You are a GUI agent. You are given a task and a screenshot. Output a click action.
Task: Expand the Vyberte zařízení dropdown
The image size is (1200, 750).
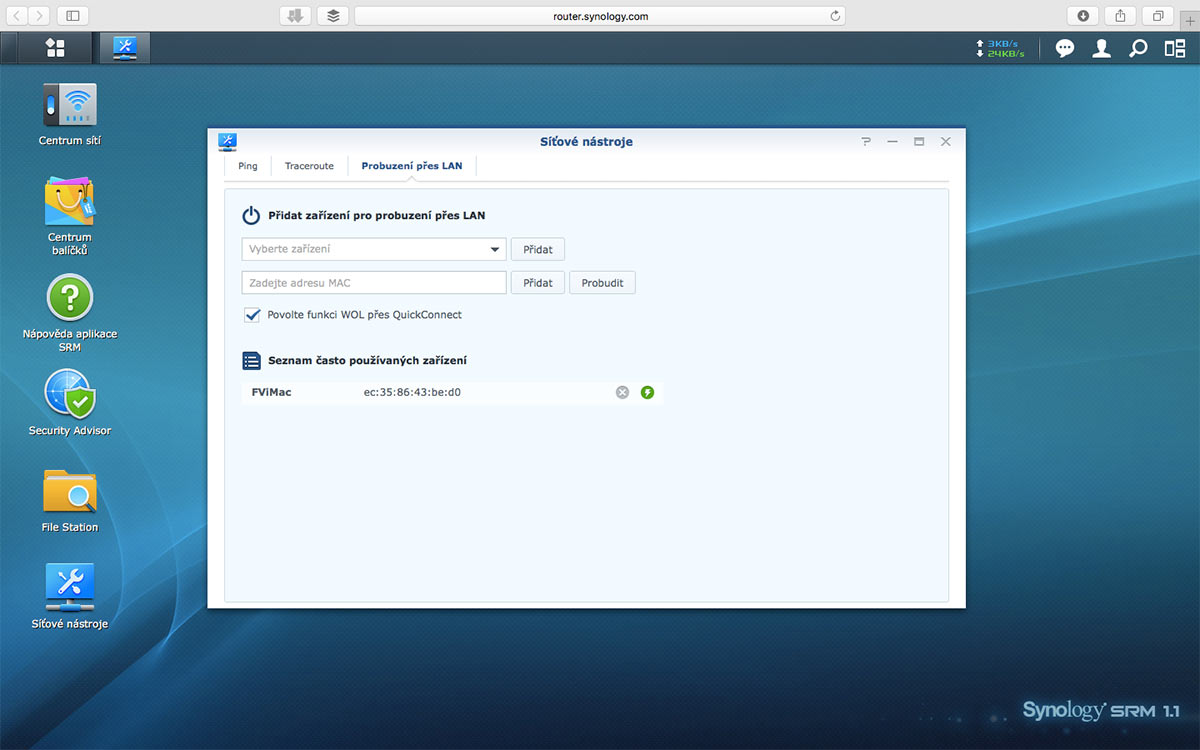click(x=495, y=249)
